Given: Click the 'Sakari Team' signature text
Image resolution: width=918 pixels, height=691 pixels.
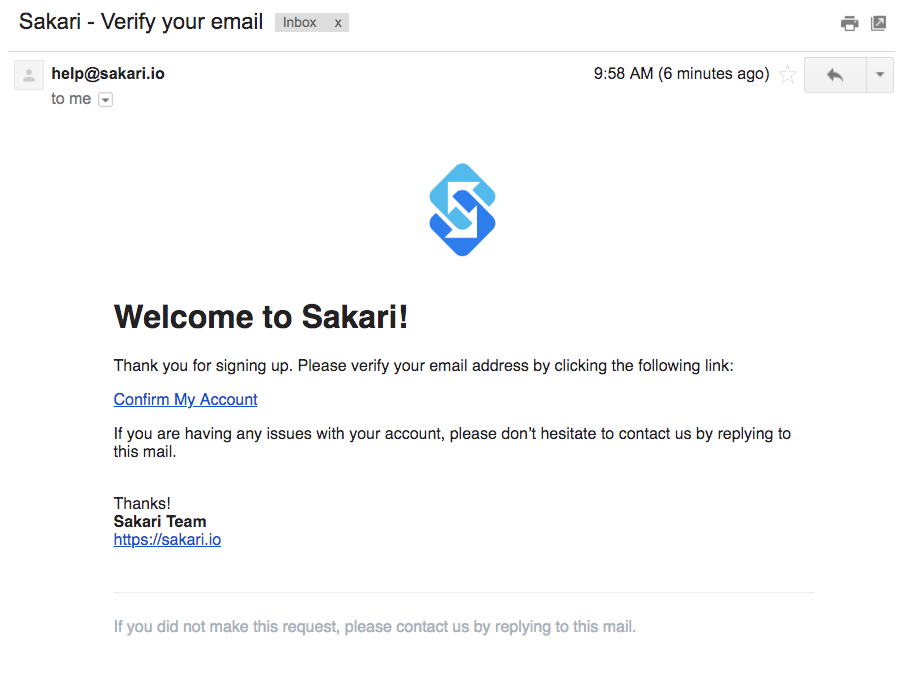Looking at the screenshot, I should click(160, 521).
